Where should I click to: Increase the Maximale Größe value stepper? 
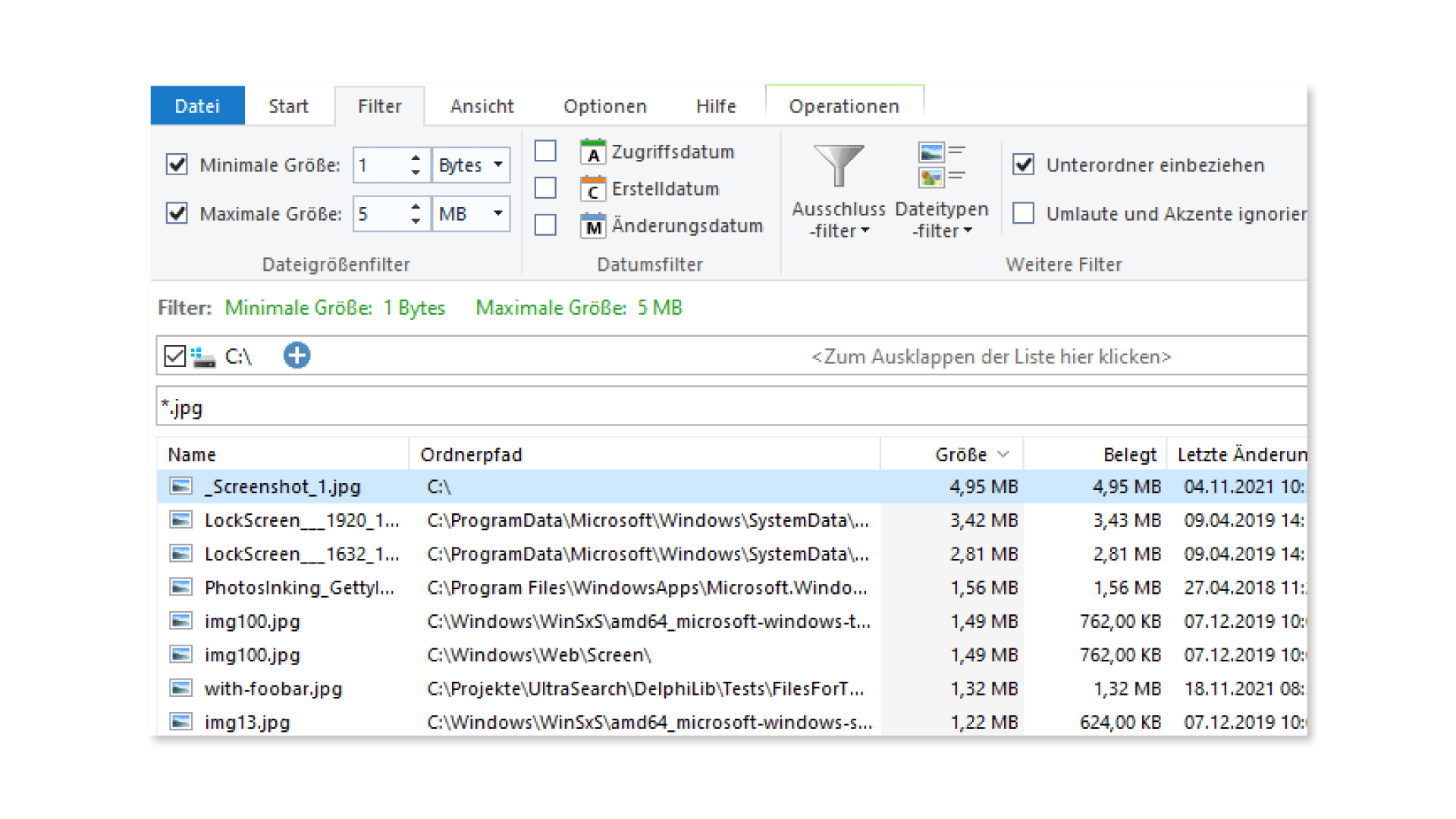tap(416, 207)
